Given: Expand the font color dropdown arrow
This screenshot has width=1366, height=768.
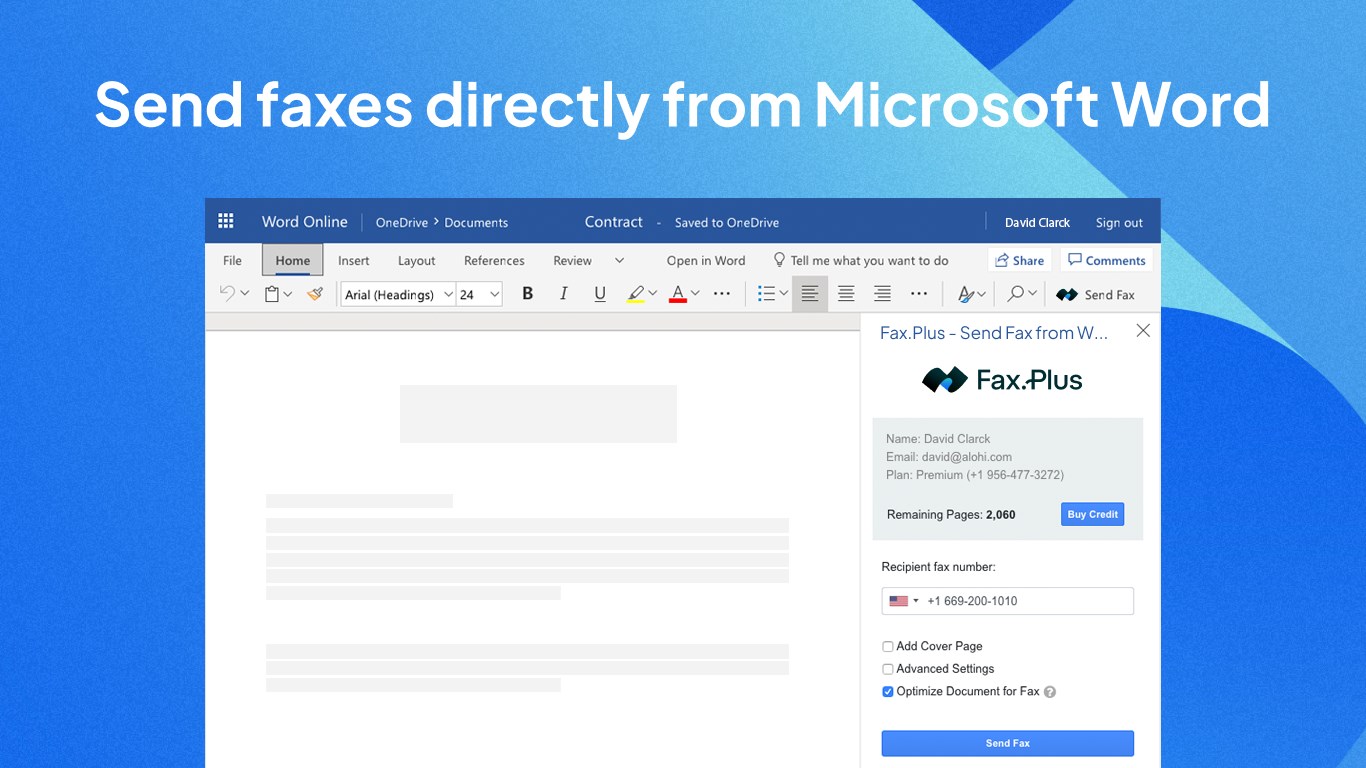Looking at the screenshot, I should coord(695,294).
